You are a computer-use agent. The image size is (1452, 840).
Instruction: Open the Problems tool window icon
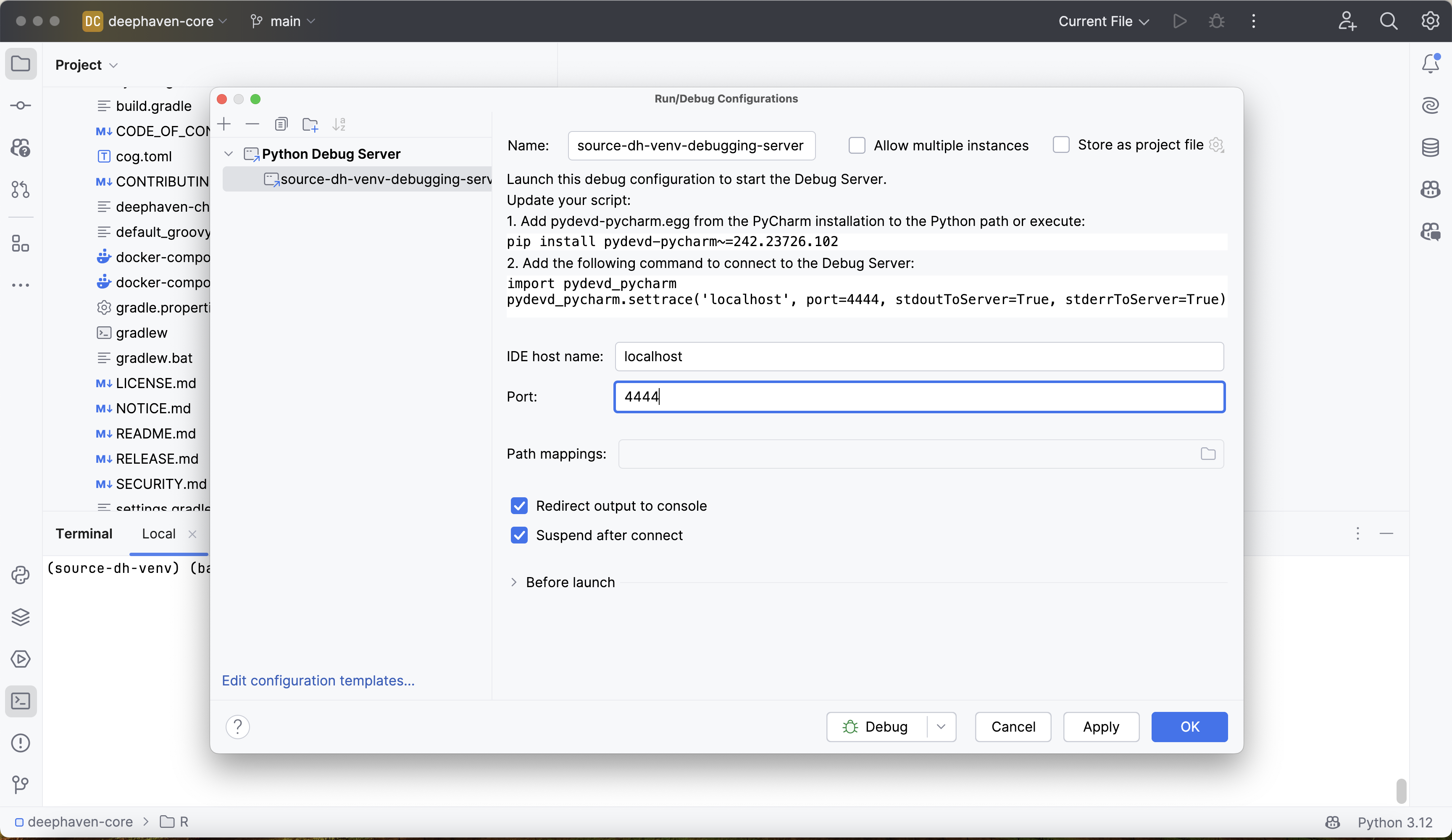21,743
